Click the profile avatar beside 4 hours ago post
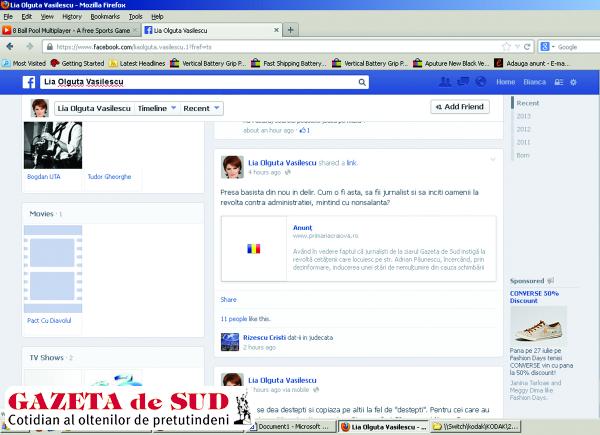This screenshot has width=600, height=435. point(232,167)
